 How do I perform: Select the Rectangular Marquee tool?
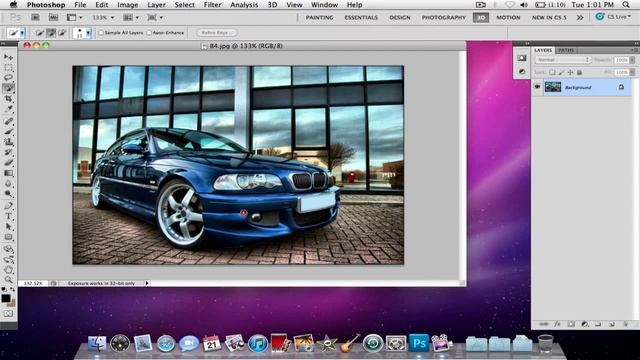(x=8, y=68)
